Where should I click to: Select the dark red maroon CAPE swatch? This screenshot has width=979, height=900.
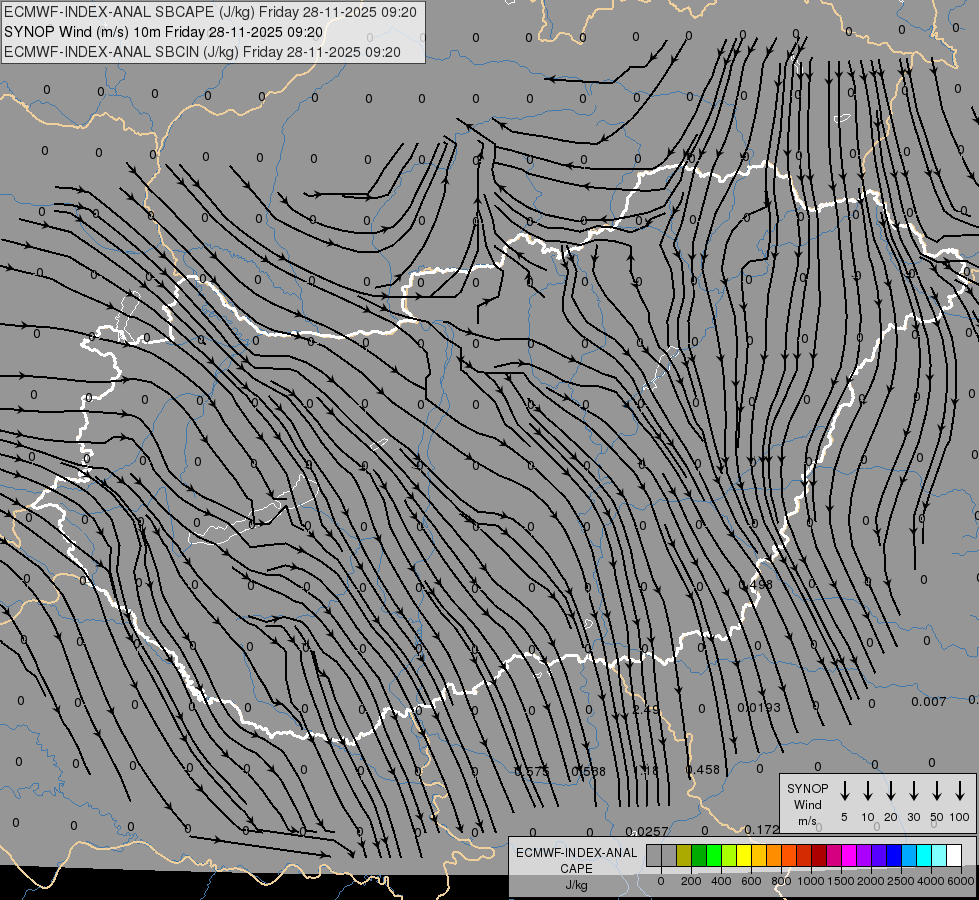tap(819, 856)
